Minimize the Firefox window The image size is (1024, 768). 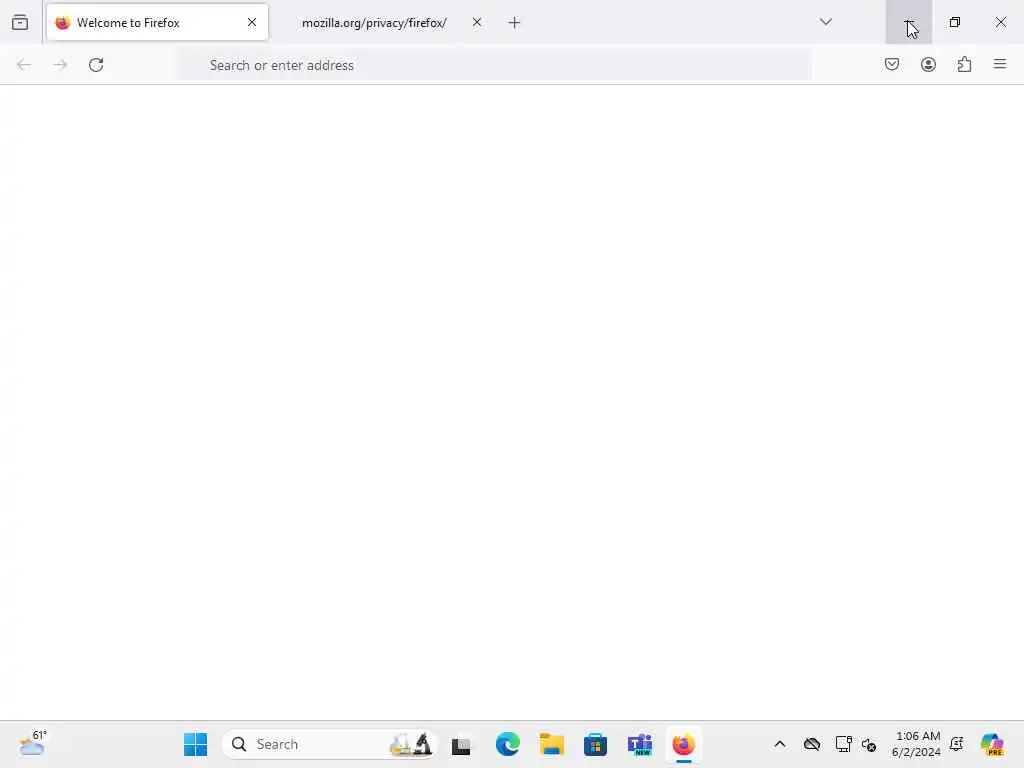coord(908,22)
